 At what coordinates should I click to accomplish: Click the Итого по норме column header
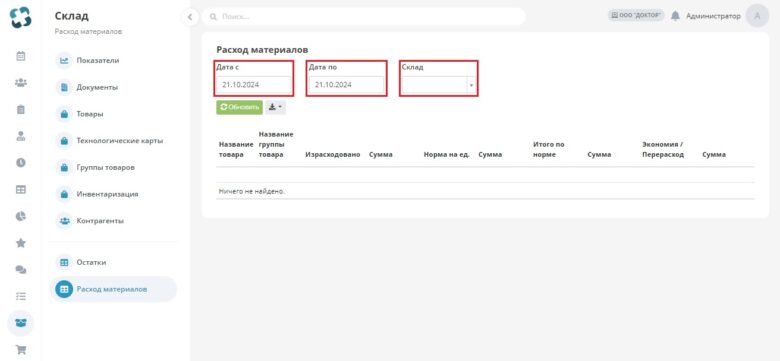tap(549, 150)
